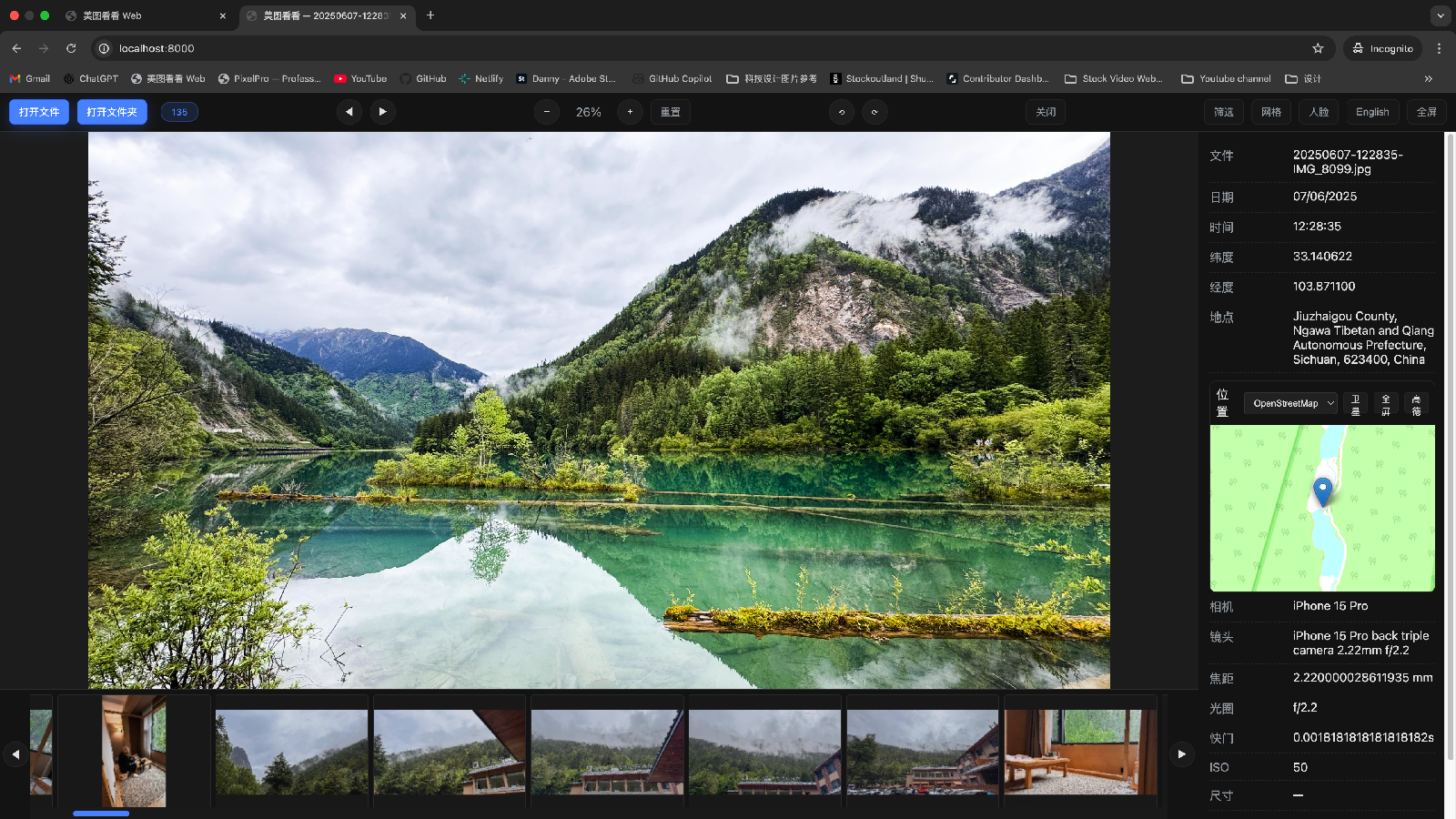Open the YouTube bookmark
Viewport: 1456px width, 819px height.
pyautogui.click(x=360, y=79)
